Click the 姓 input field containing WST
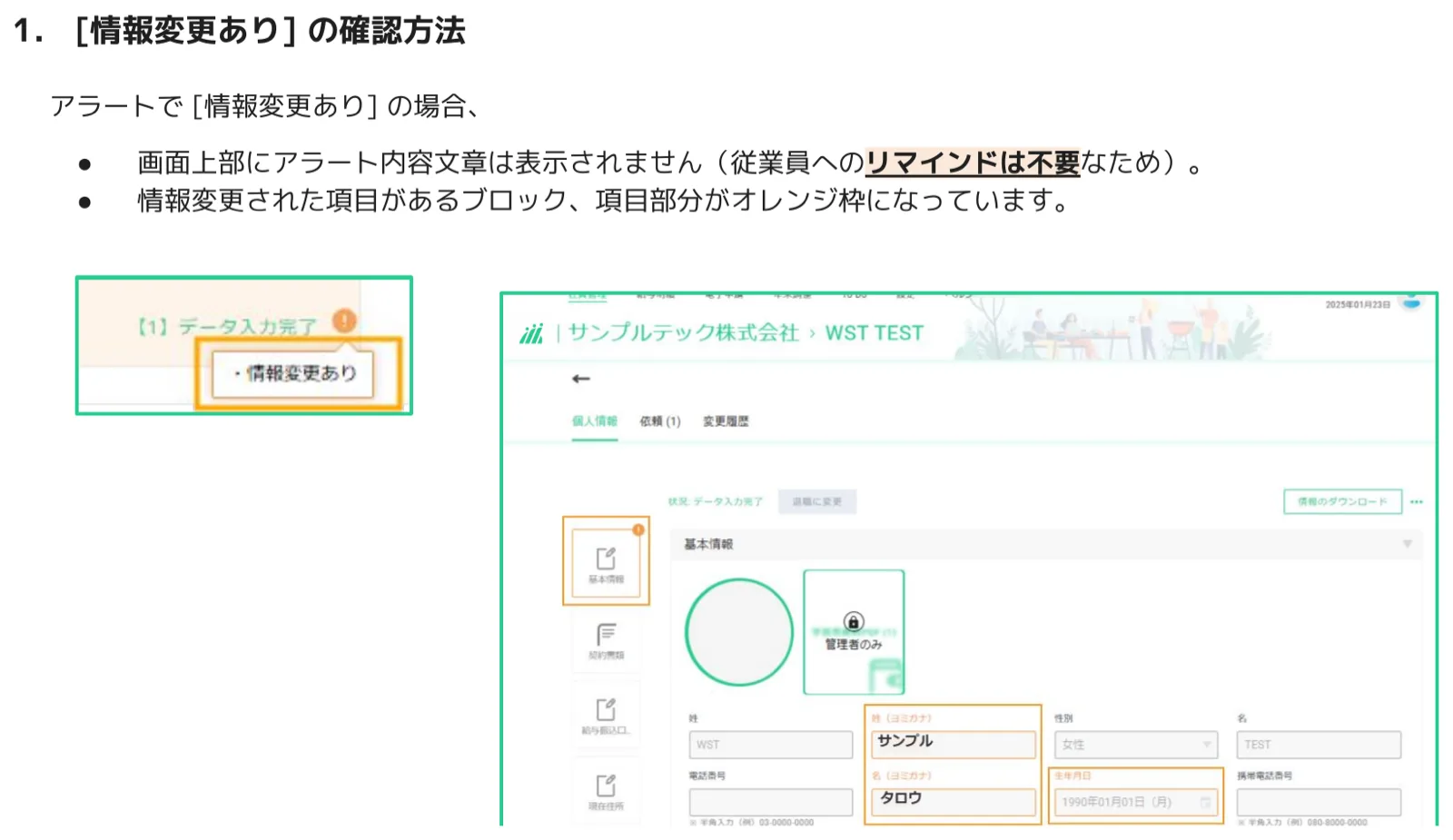The image size is (1453, 840). pos(771,745)
